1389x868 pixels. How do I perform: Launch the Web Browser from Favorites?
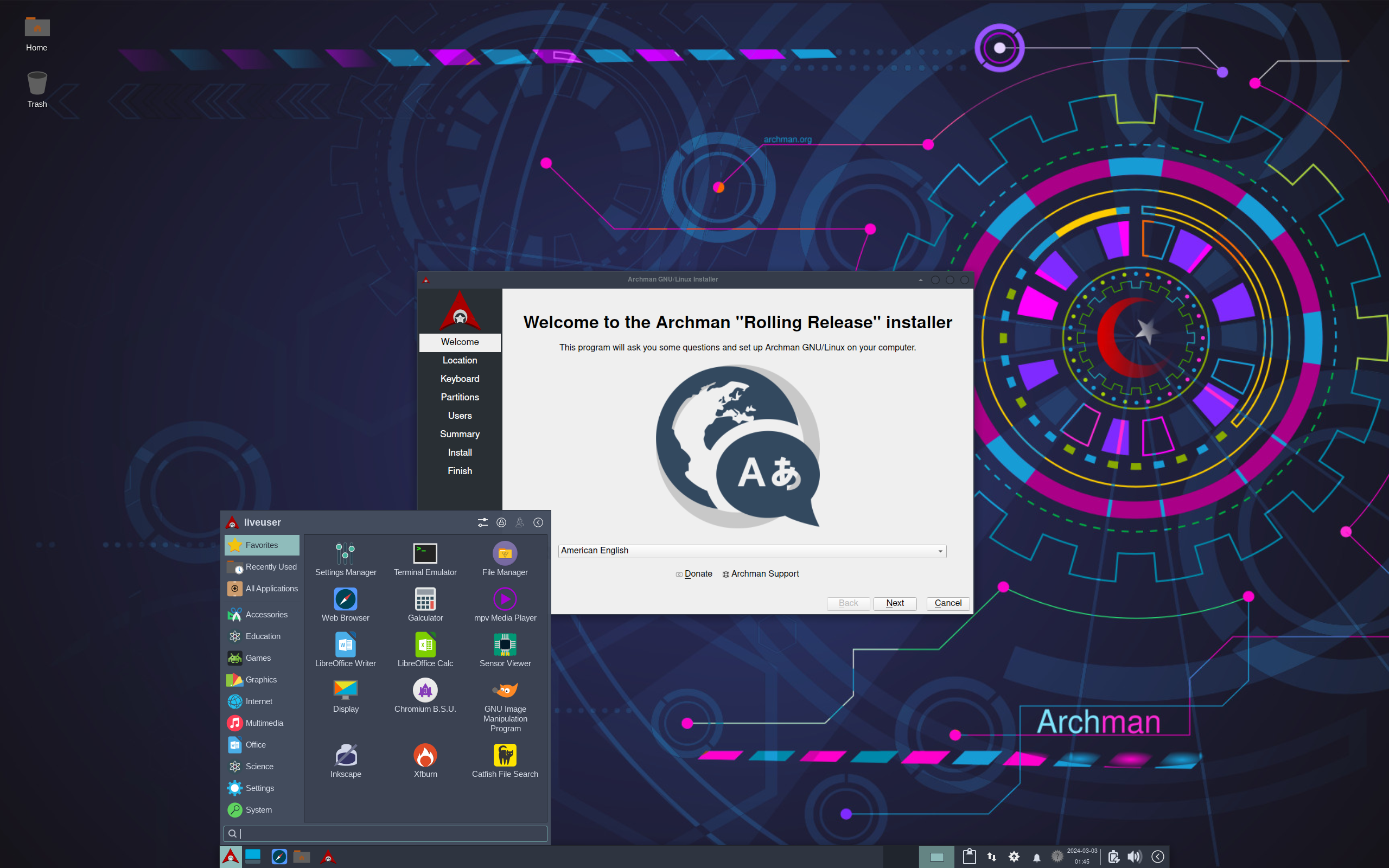[x=346, y=604]
